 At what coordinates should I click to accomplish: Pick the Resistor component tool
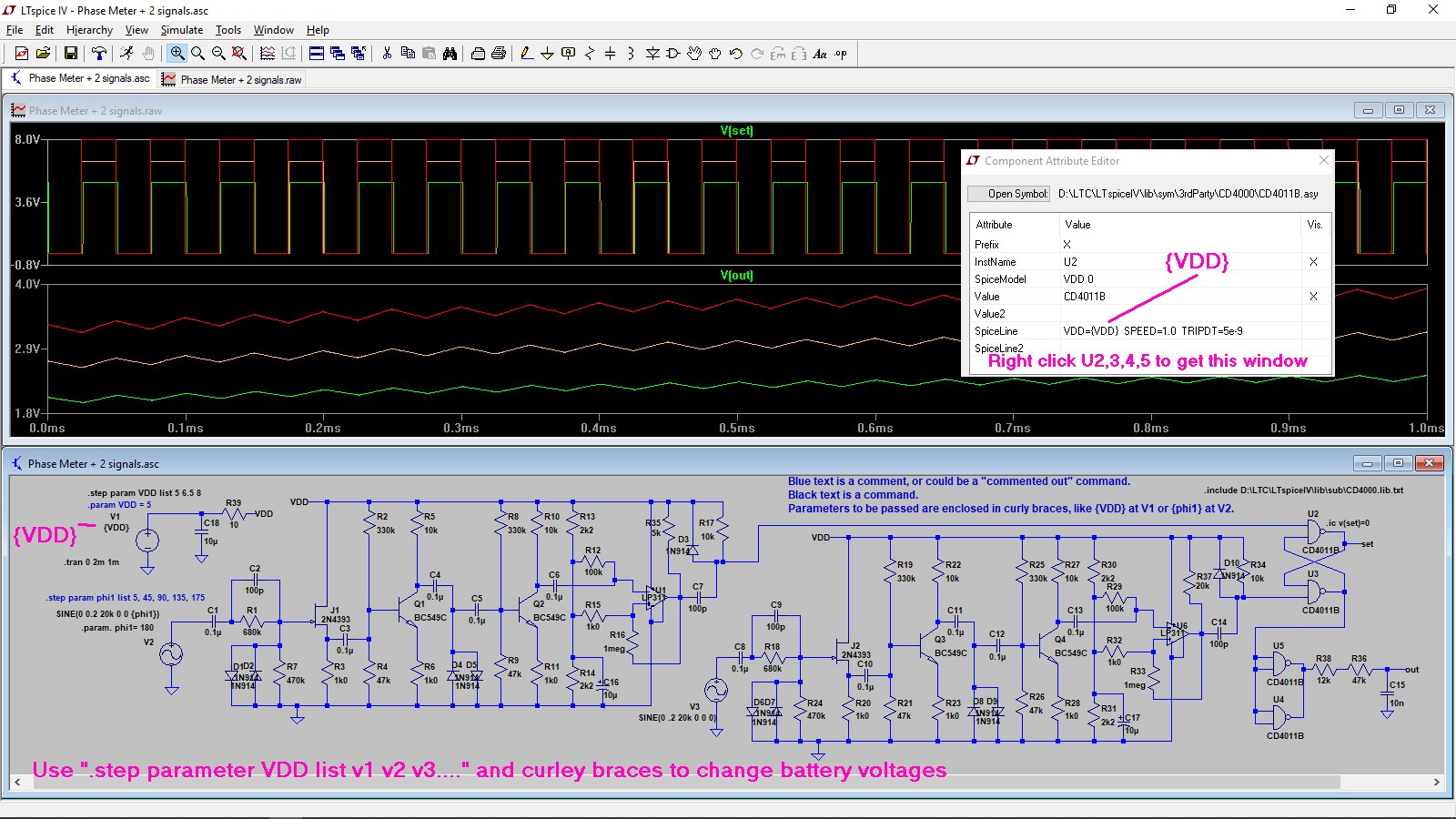tap(589, 54)
